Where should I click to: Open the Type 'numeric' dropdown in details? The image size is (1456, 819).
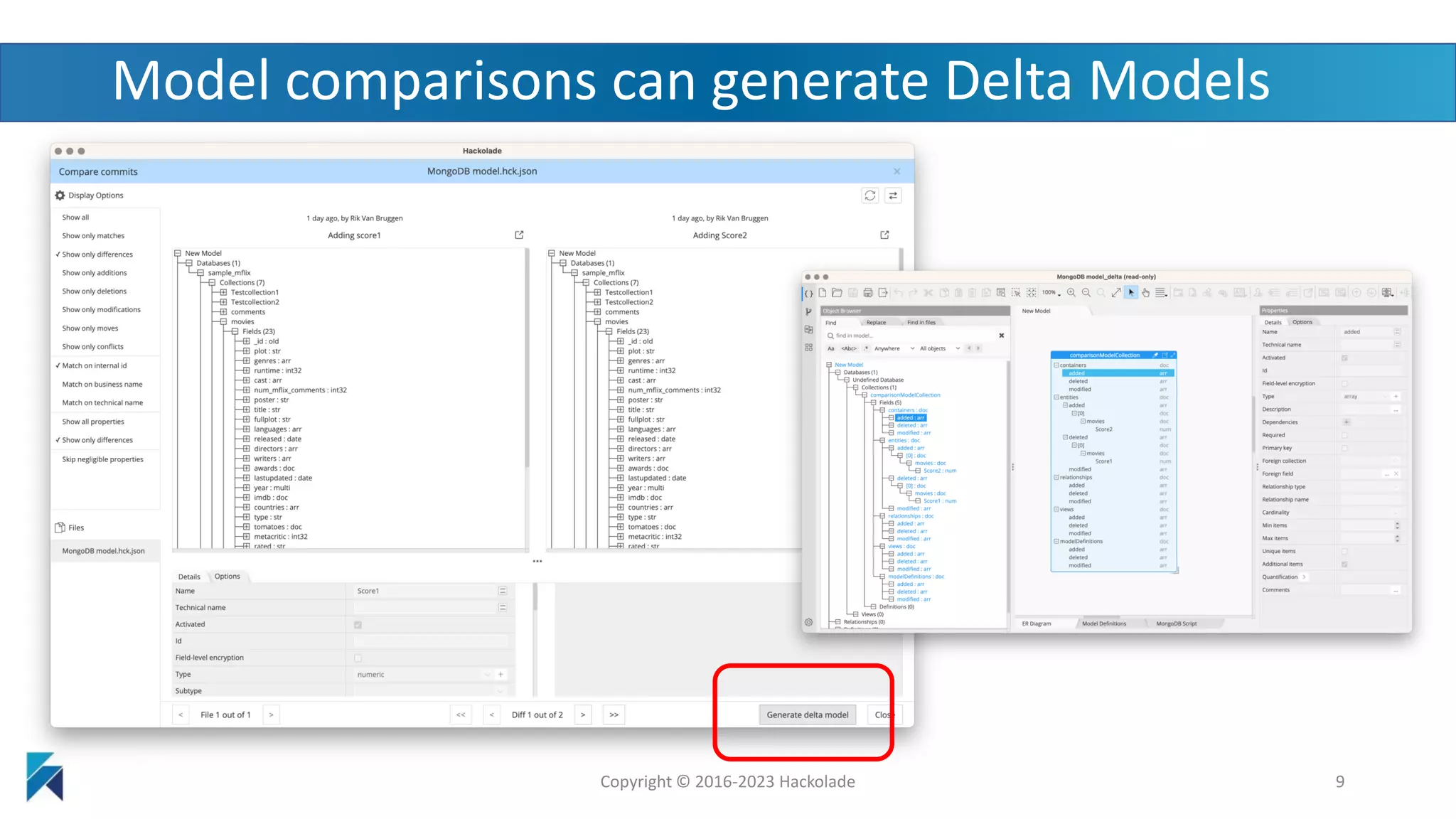pyautogui.click(x=487, y=675)
